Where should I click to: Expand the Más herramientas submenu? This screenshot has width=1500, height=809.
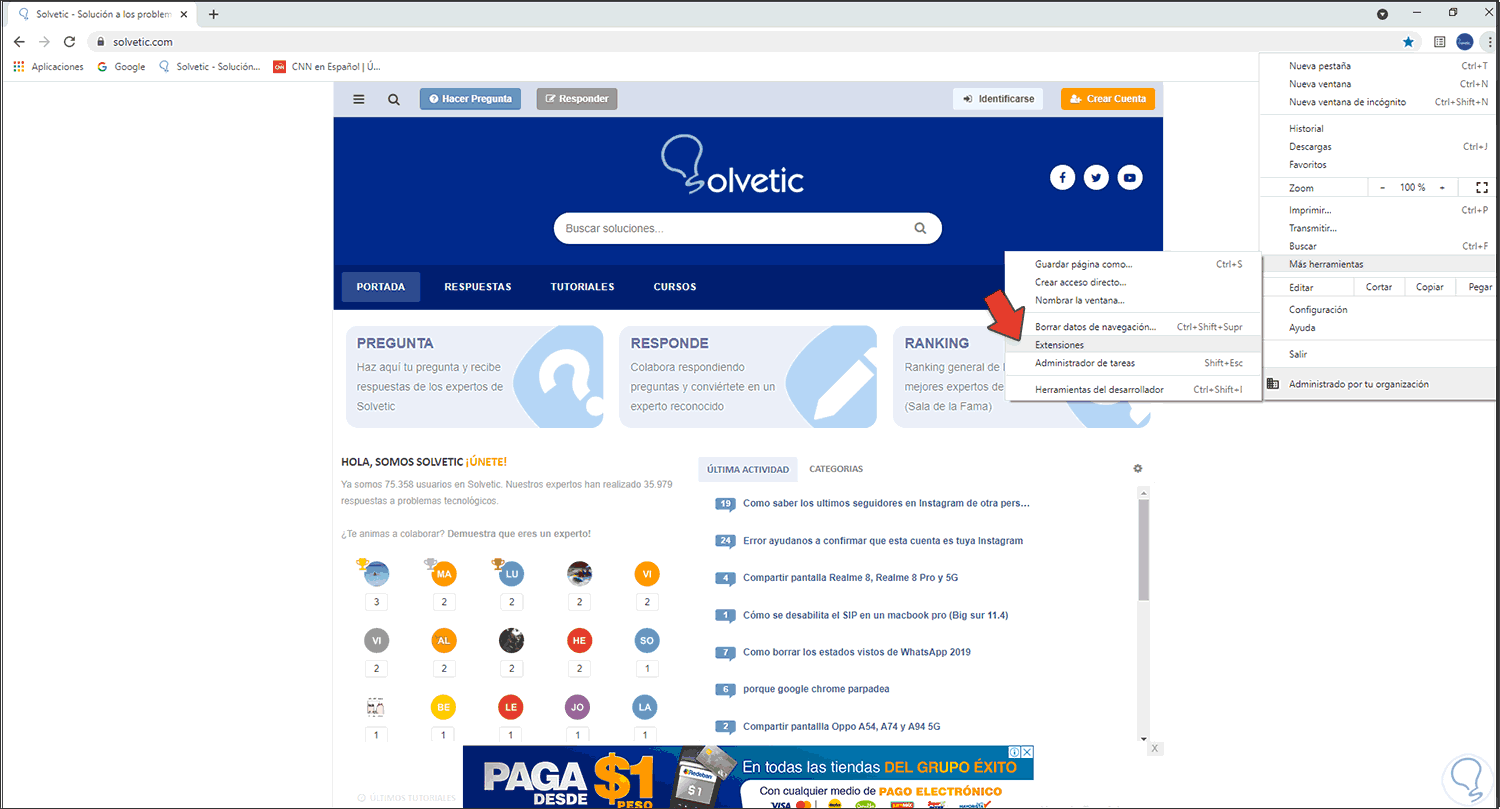point(1380,264)
